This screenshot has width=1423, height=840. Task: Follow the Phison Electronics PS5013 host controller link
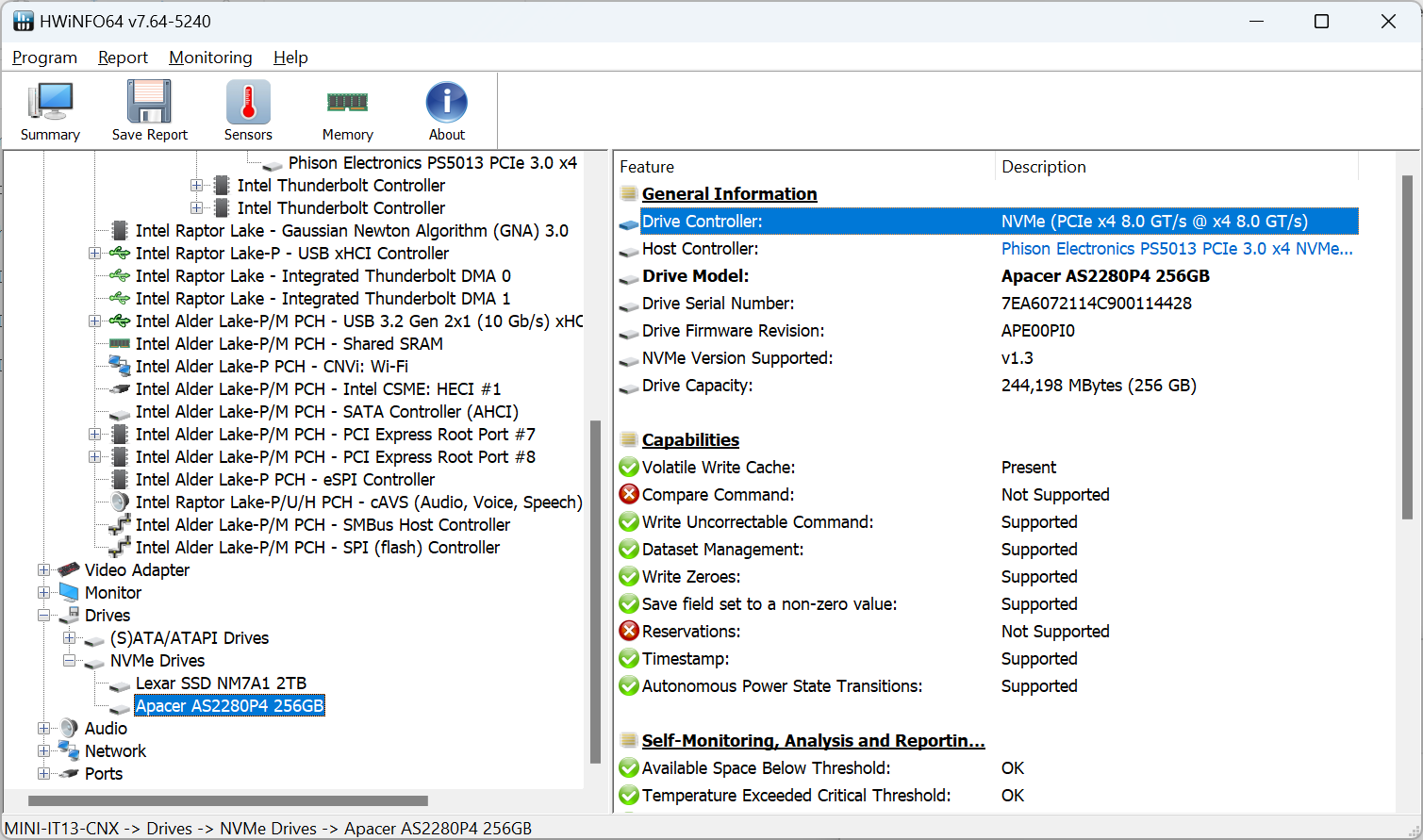click(x=1177, y=248)
